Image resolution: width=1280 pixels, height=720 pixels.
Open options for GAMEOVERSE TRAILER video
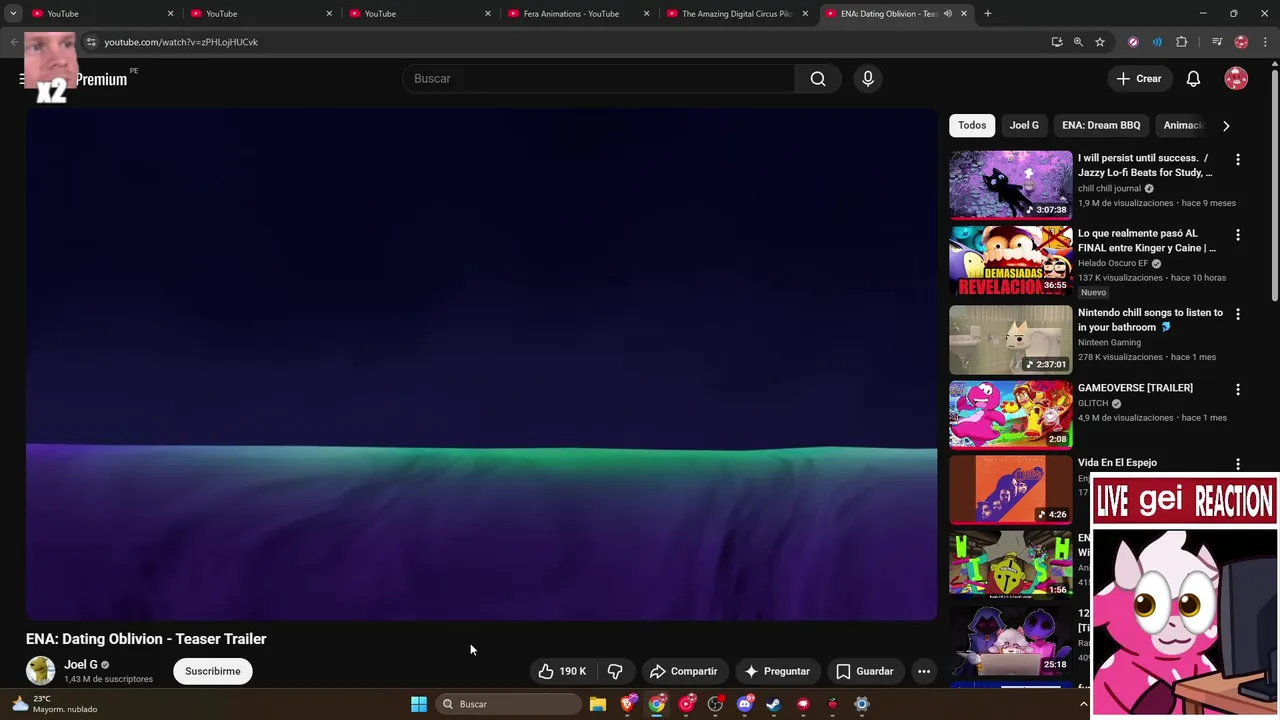(x=1238, y=389)
